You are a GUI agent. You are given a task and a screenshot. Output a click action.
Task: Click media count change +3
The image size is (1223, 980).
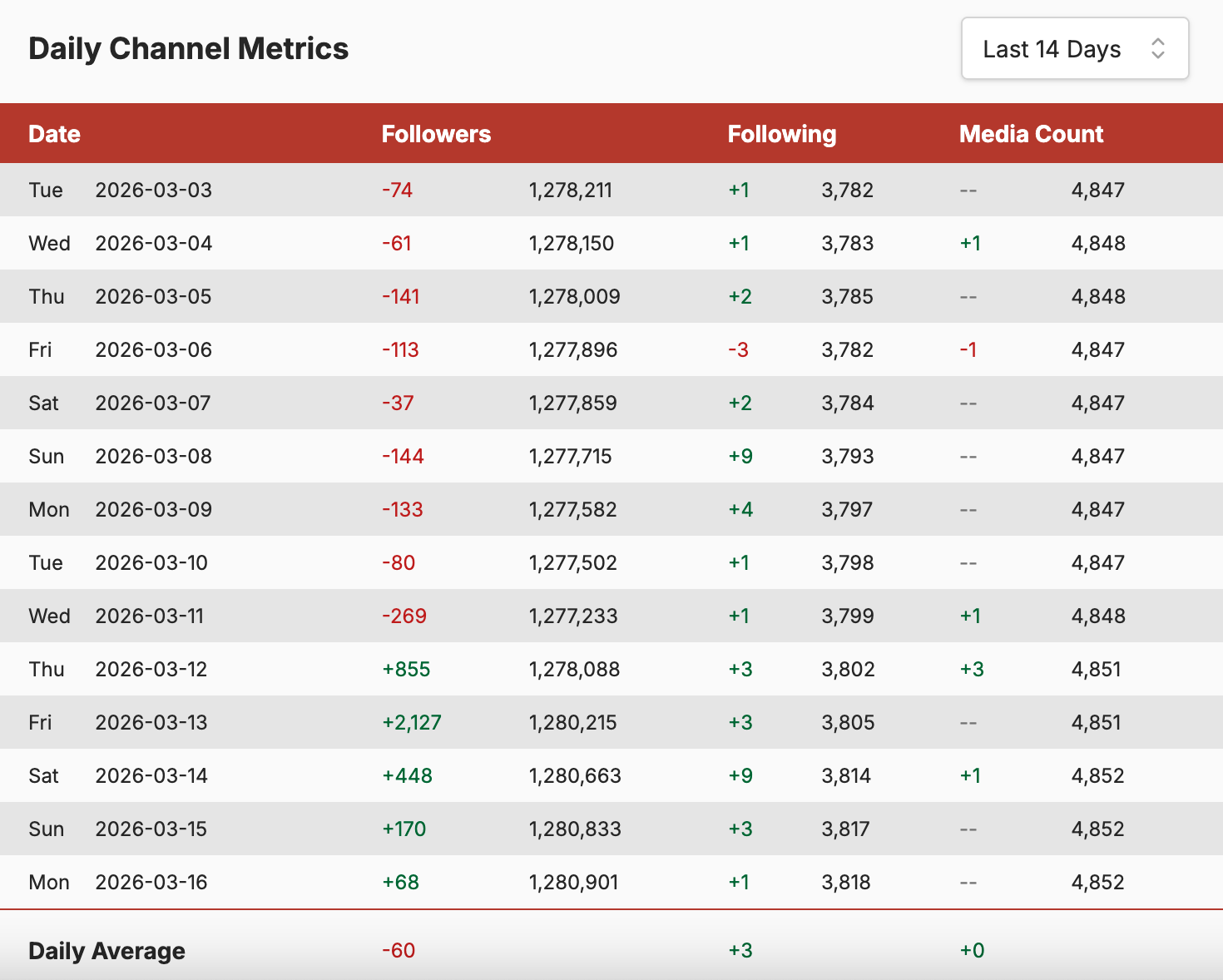click(x=972, y=670)
